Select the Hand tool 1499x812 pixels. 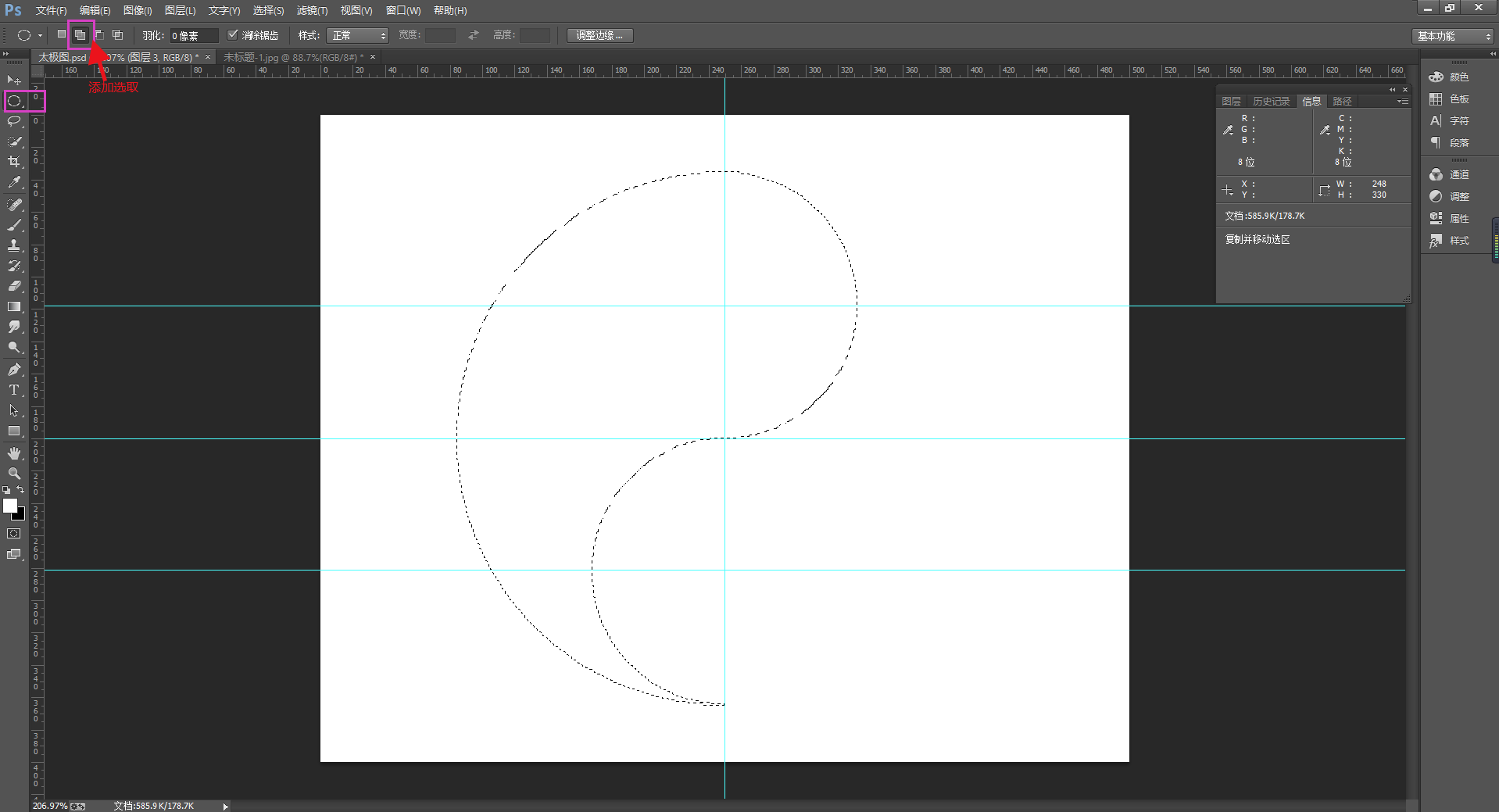14,453
